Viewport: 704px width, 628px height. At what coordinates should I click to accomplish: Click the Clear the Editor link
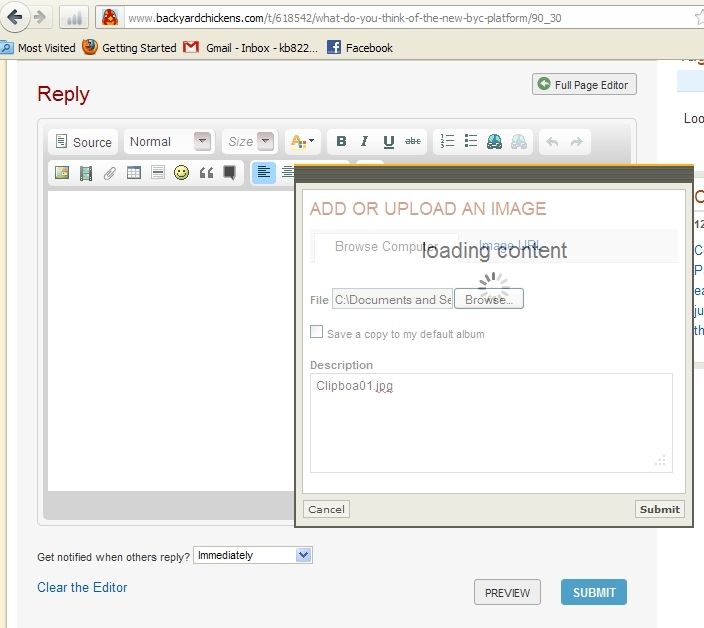[x=82, y=587]
